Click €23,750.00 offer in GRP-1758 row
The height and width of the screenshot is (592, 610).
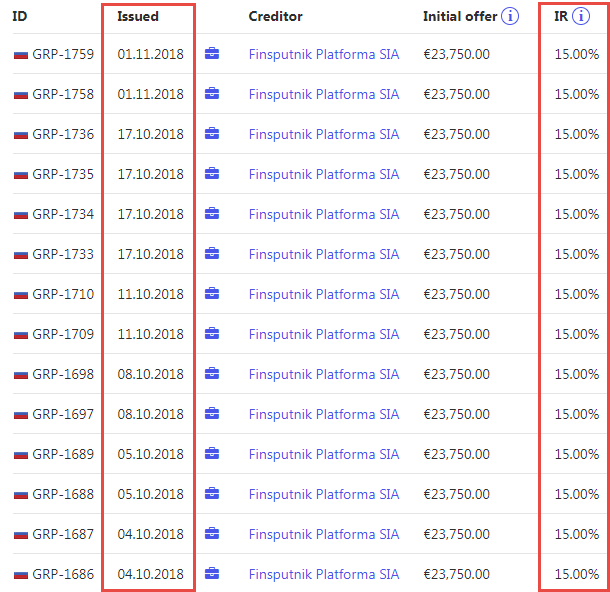pos(456,94)
